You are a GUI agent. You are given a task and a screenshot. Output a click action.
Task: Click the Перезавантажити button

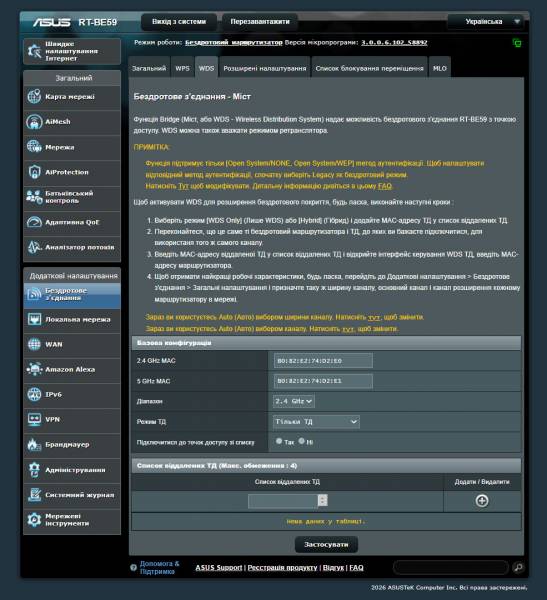[x=260, y=21]
